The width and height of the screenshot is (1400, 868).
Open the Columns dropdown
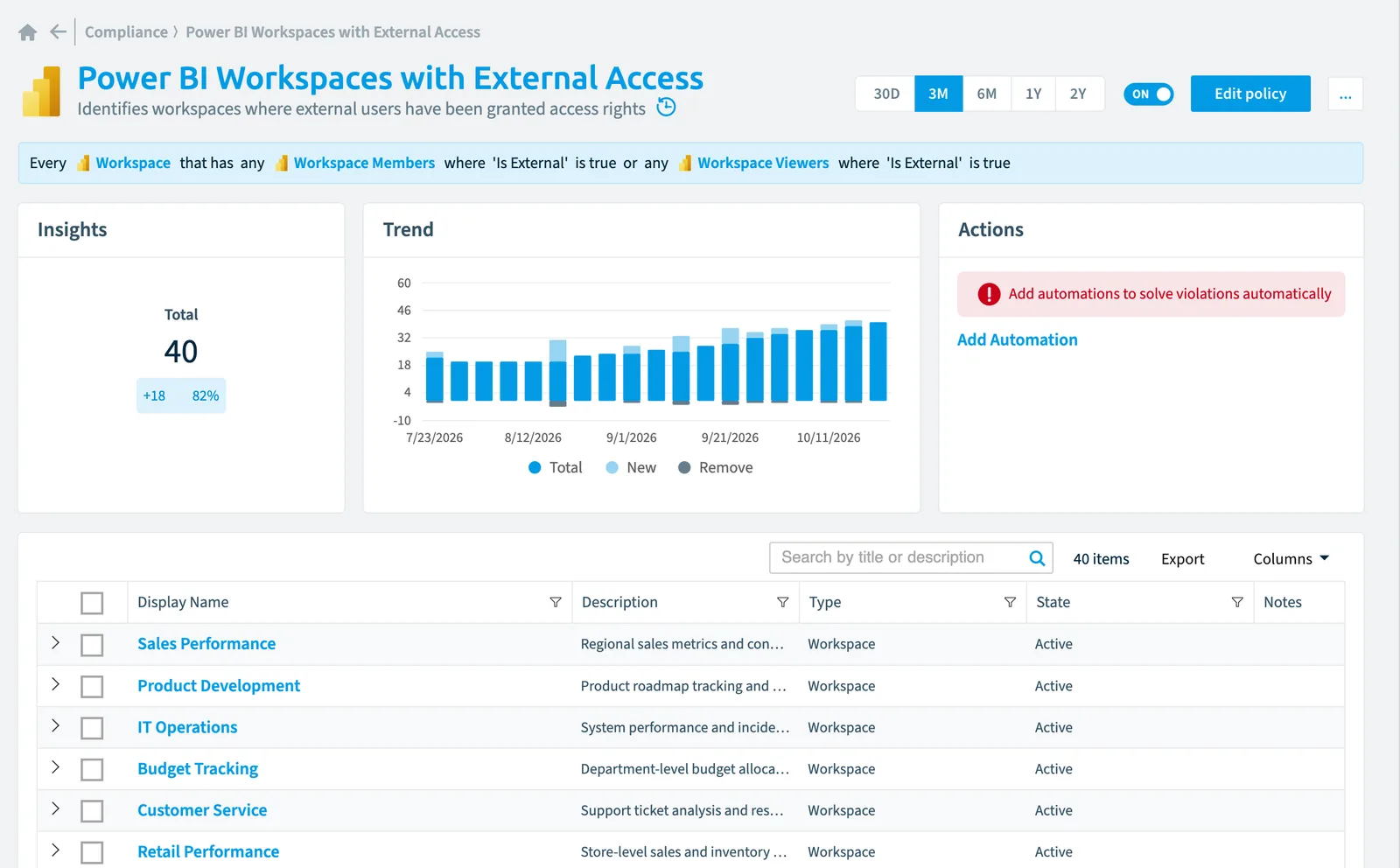1291,558
